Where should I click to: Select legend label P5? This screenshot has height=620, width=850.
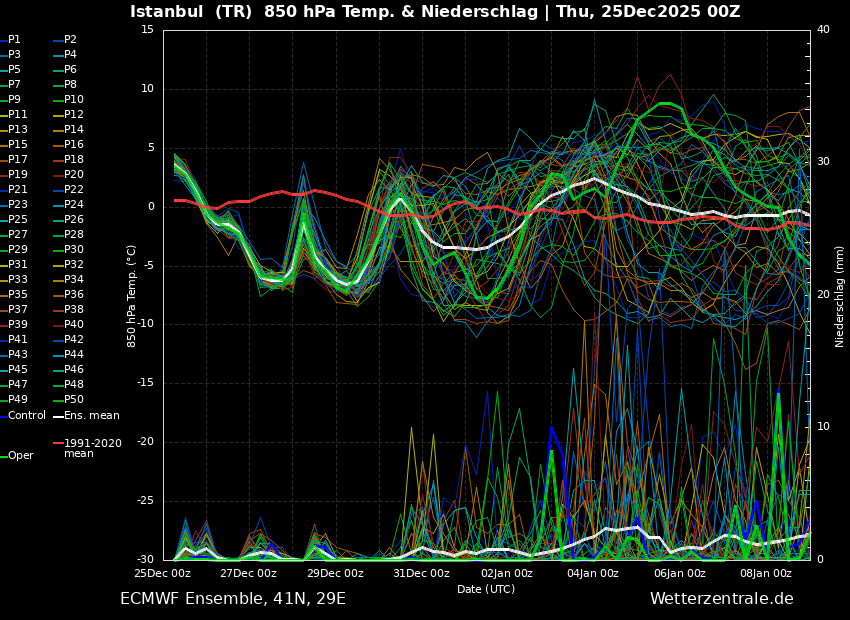(x=11, y=69)
